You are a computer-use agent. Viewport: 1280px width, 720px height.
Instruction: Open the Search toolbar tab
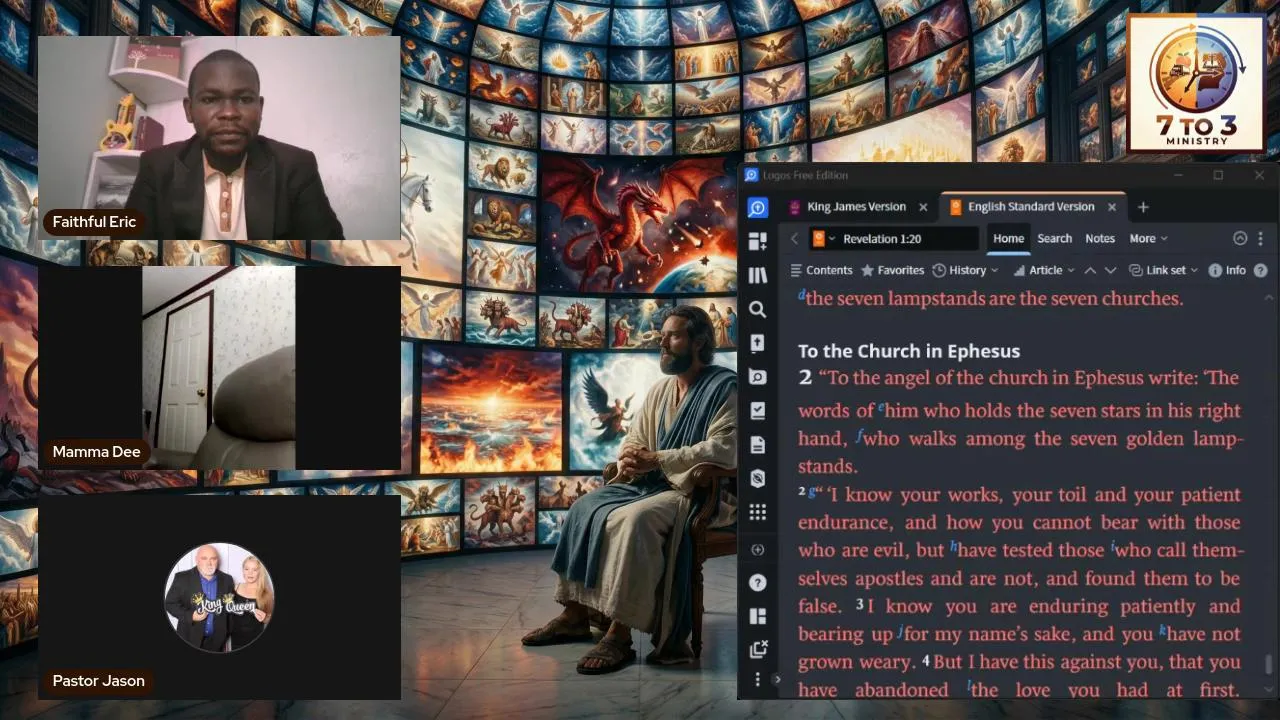click(x=1054, y=239)
